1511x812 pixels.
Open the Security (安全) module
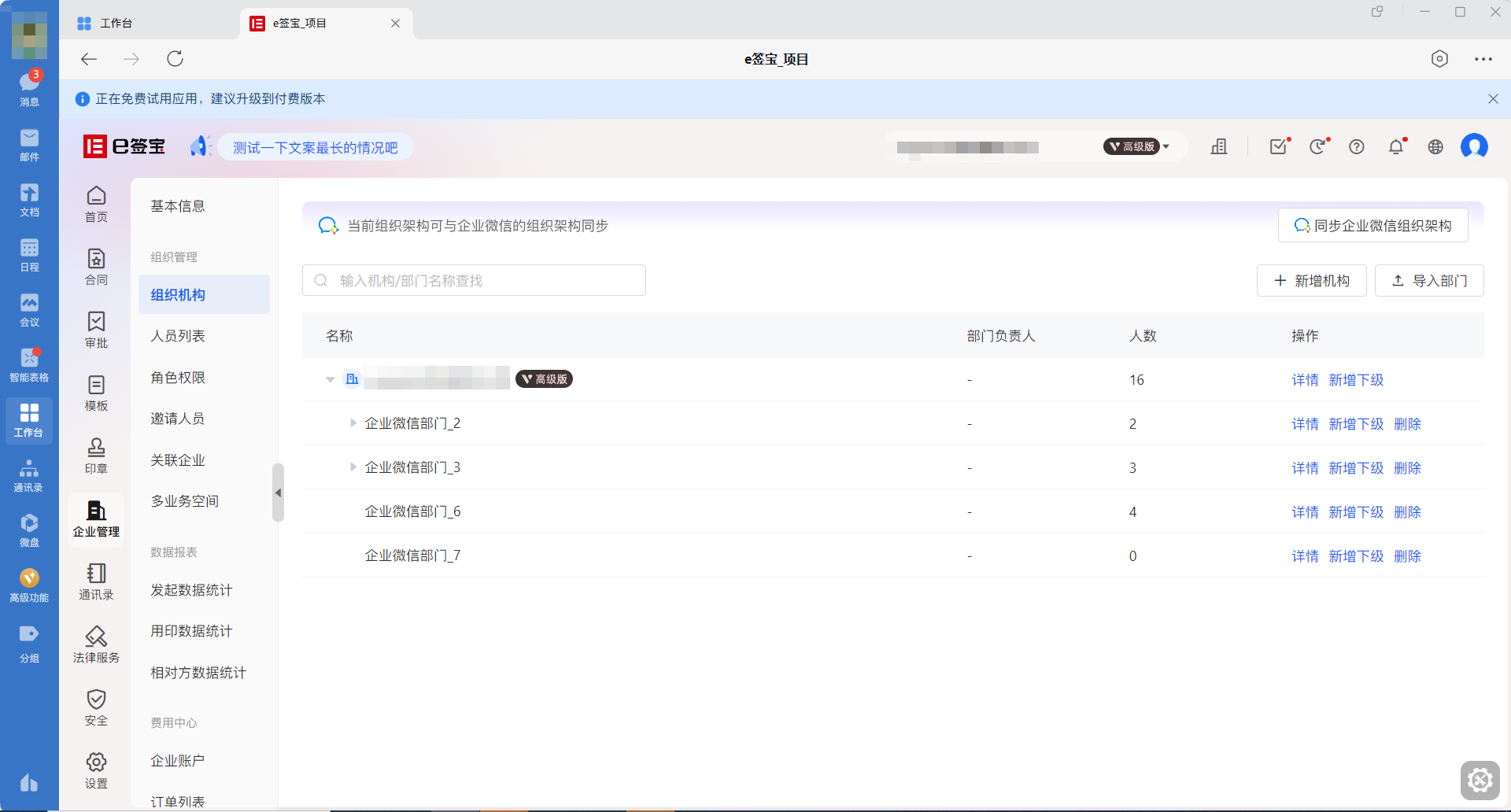96,707
